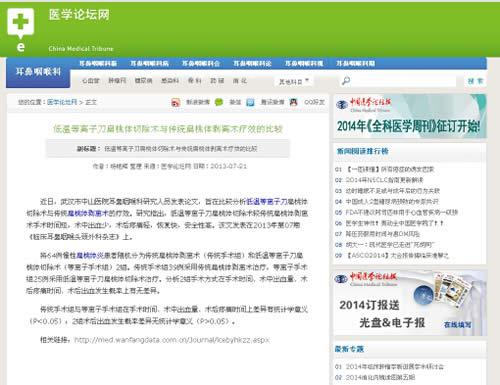Open the wanfangdata related link URL
Image resolution: width=500 pixels, height=385 pixels.
172,340
